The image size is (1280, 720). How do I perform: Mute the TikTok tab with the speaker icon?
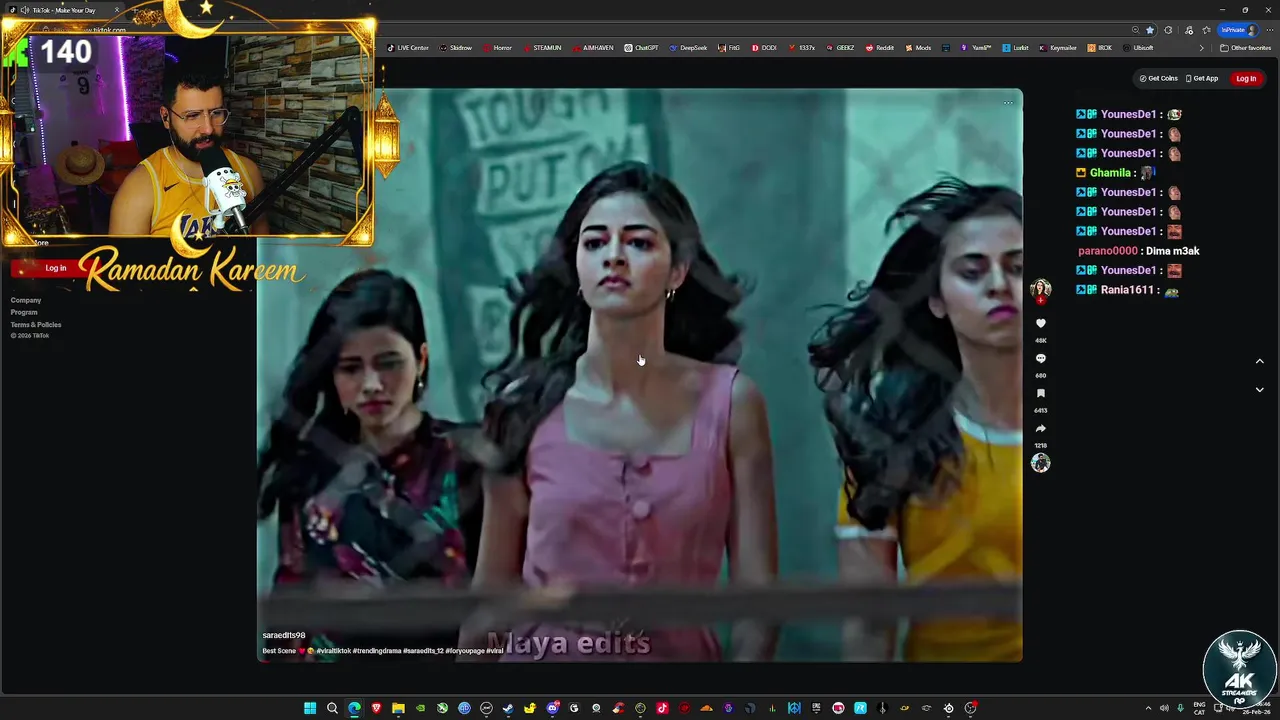(x=24, y=10)
